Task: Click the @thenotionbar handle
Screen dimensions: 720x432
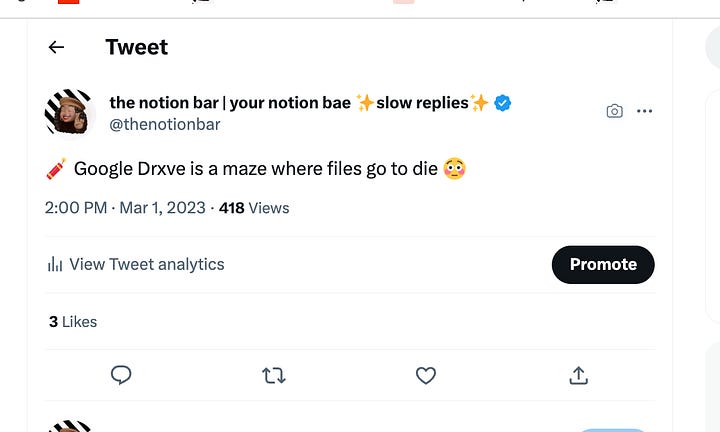Action: click(165, 124)
